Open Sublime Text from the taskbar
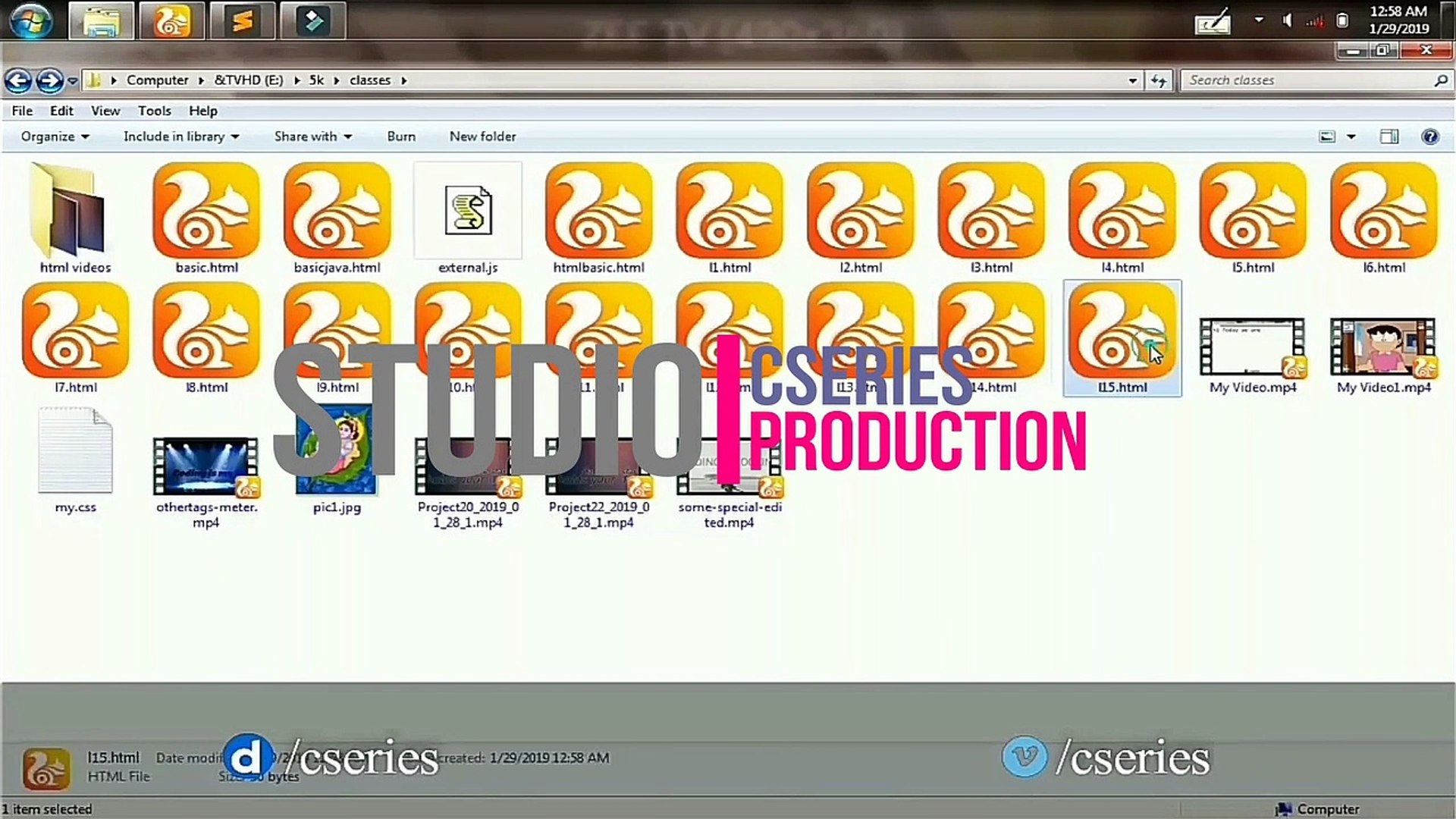The image size is (1456, 819). [242, 20]
